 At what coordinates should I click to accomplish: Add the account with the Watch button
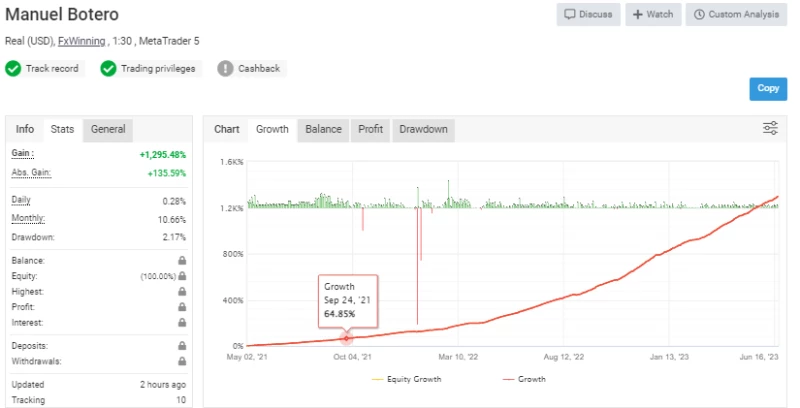[x=653, y=15]
